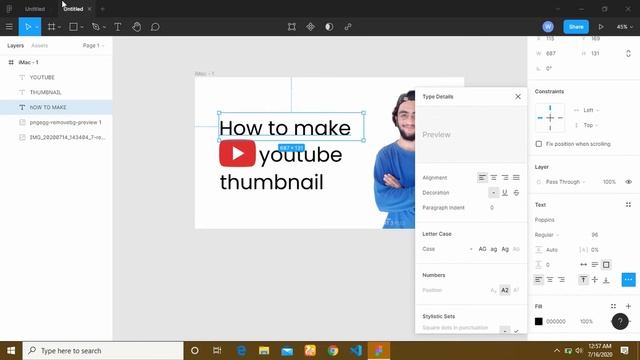Apply underline decoration in Type Details

point(505,193)
